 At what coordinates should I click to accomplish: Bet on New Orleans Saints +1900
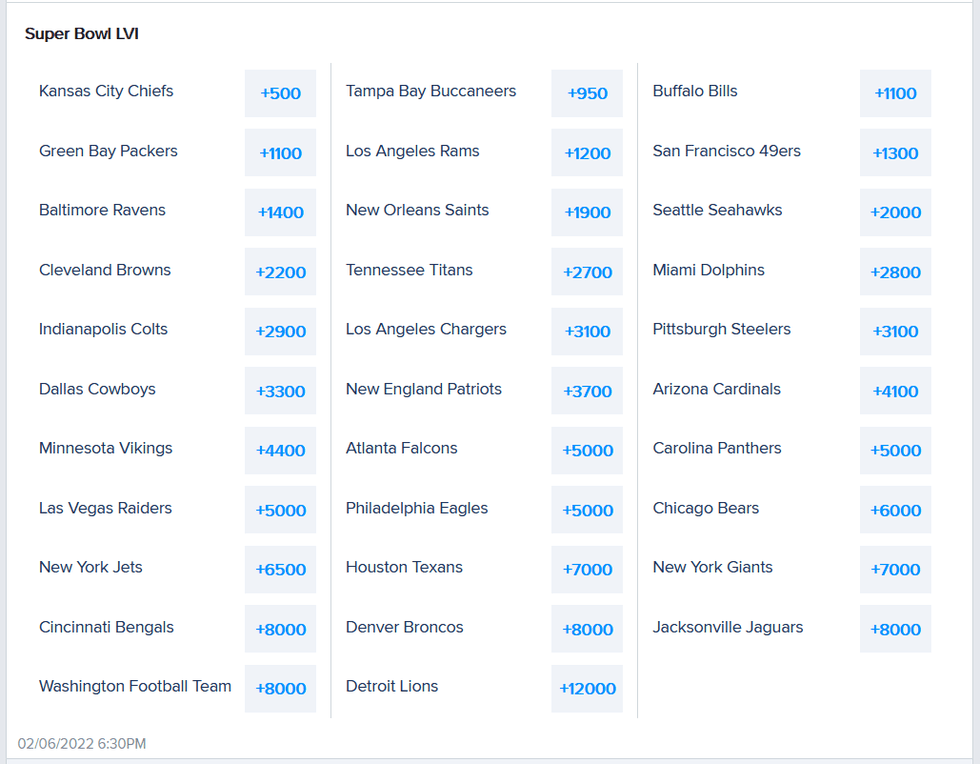coord(587,212)
